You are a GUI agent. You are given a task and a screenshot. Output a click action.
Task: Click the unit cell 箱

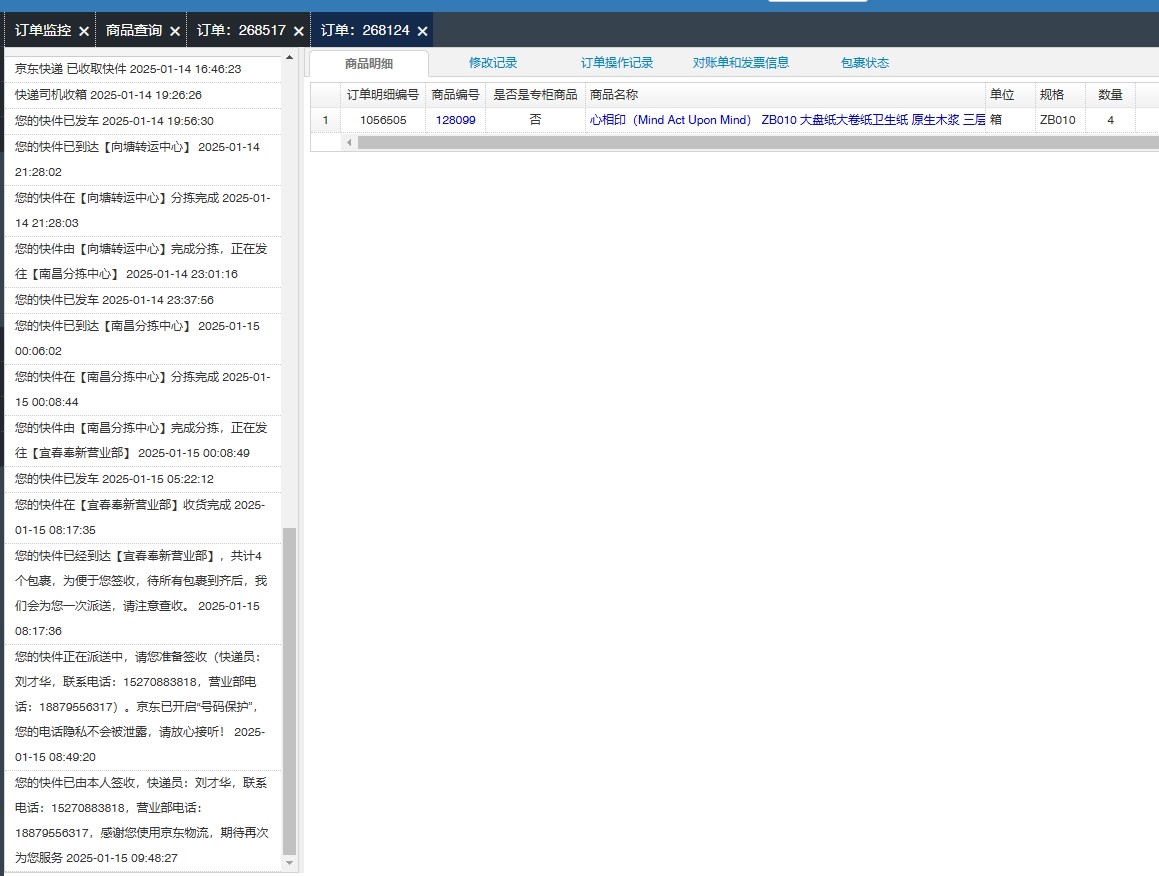(1010, 120)
